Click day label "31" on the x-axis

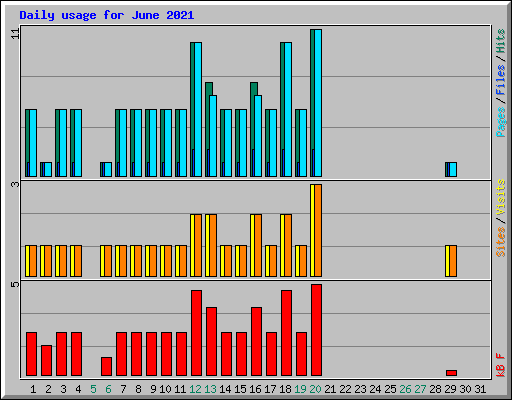[480, 389]
